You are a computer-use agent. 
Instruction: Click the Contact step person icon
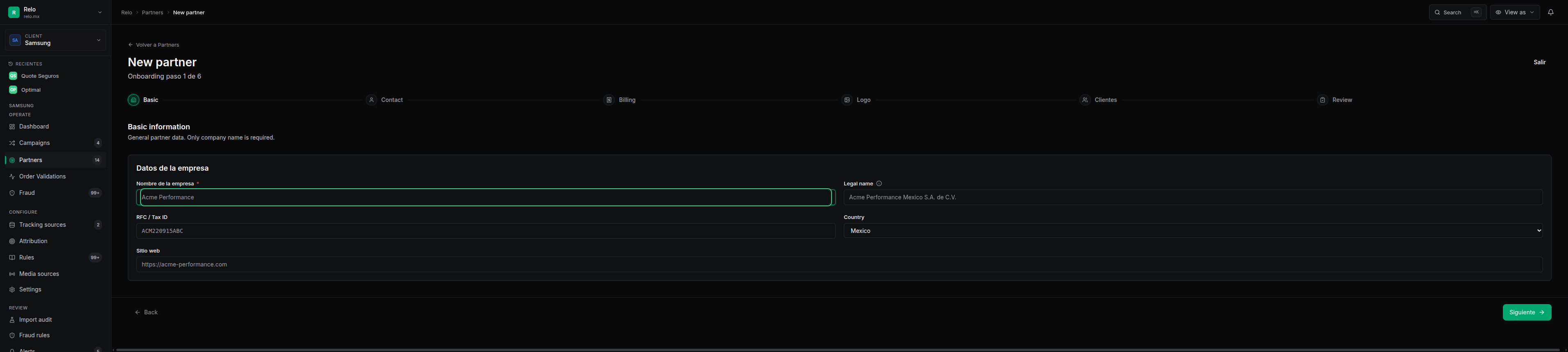pos(371,100)
